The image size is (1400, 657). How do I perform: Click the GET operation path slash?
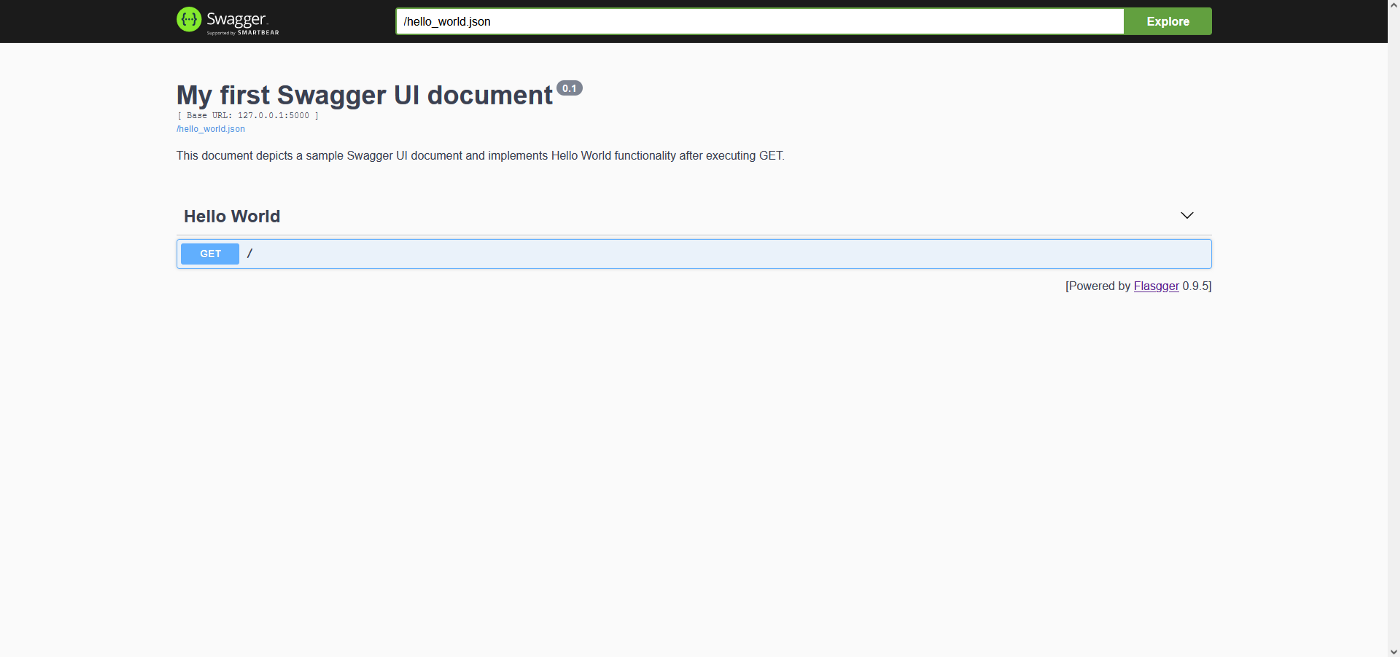[x=250, y=254]
